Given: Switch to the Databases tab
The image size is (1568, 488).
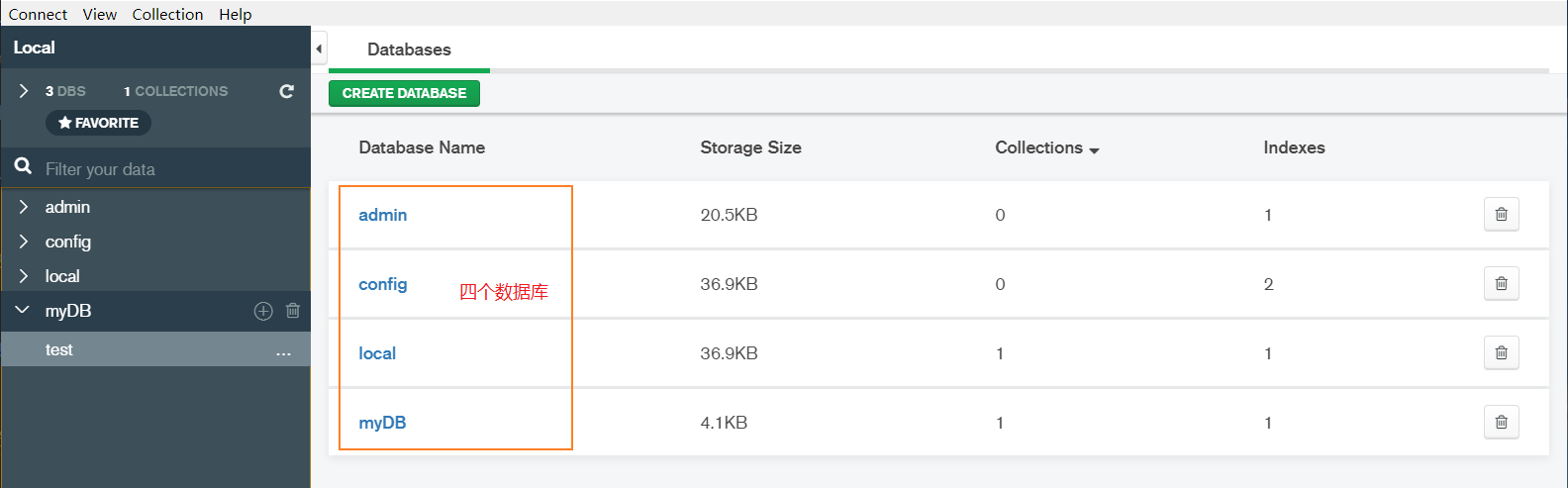Looking at the screenshot, I should pos(409,49).
